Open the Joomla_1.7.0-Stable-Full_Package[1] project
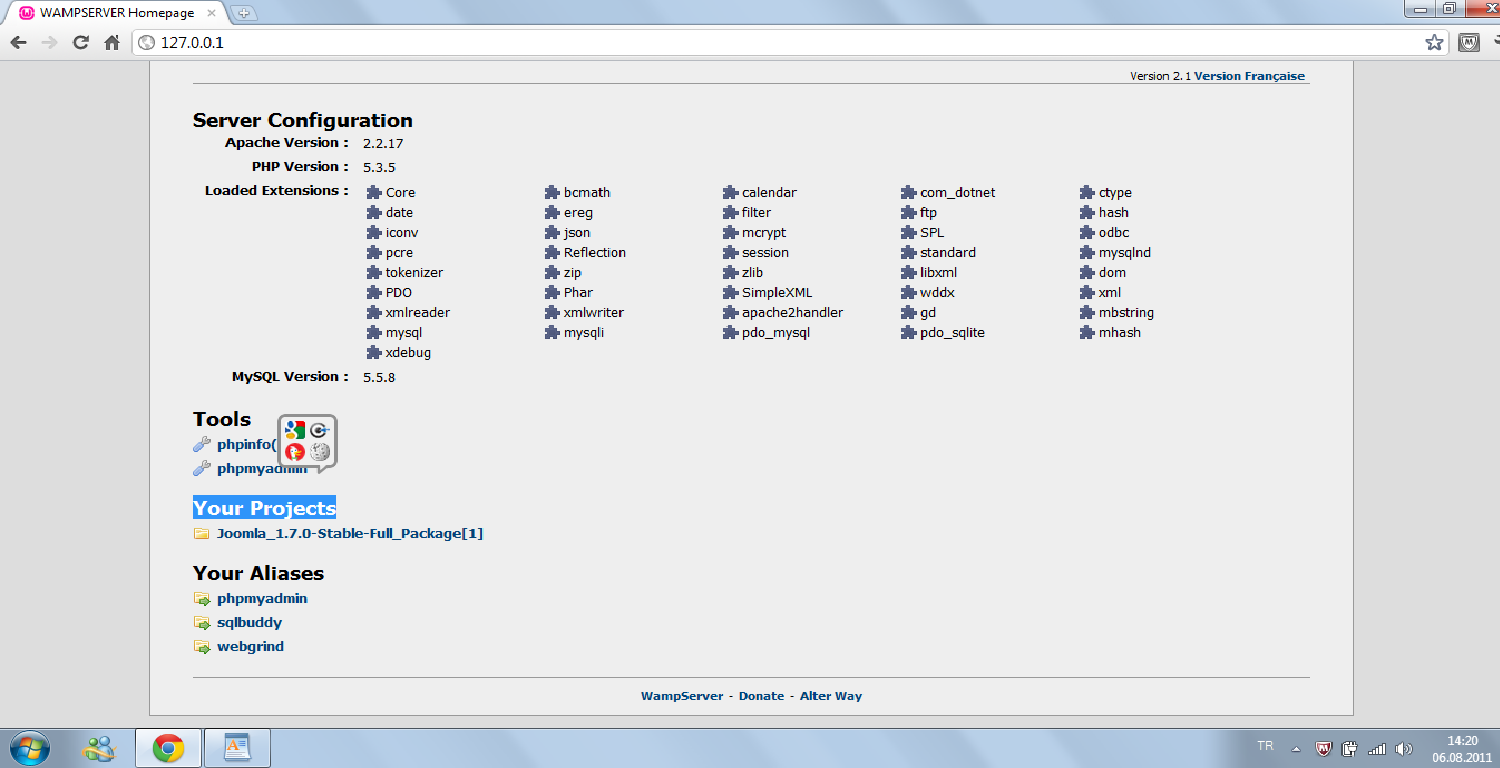1500x768 pixels. (x=350, y=534)
